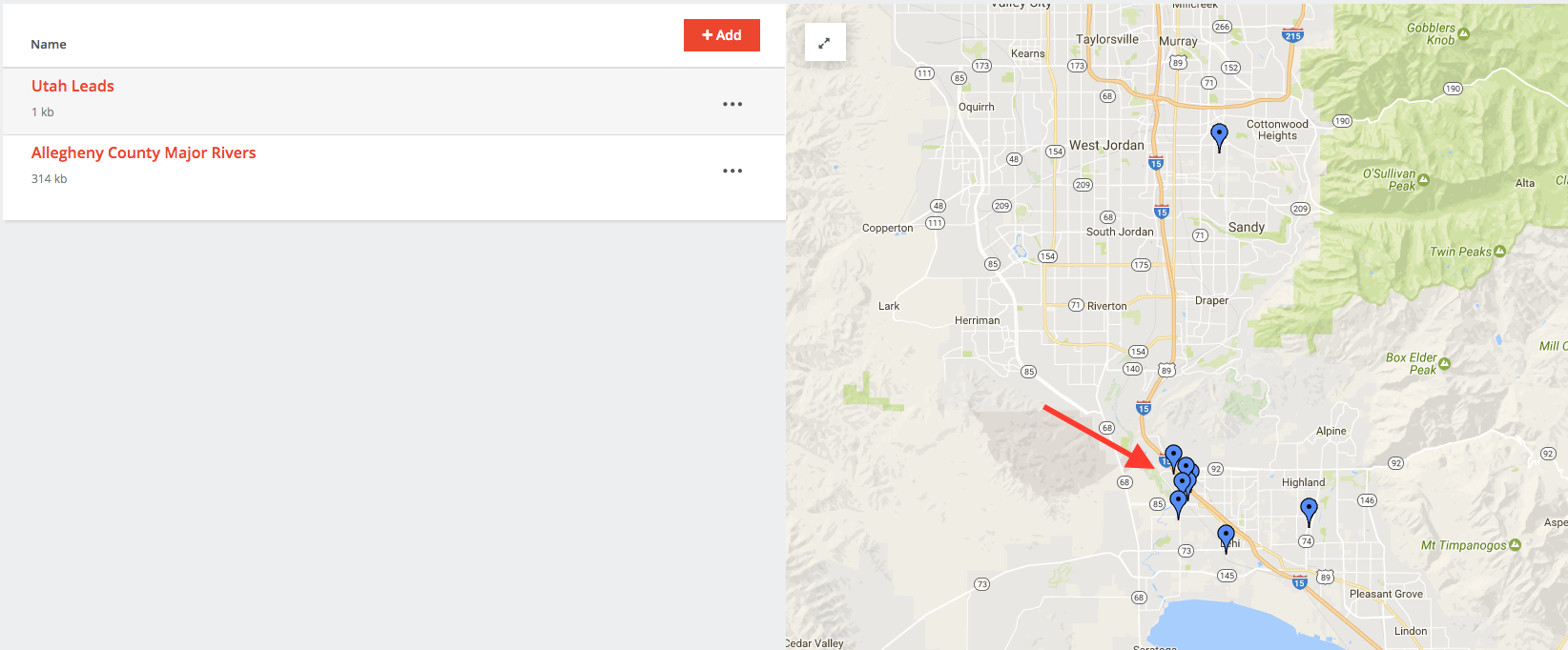Click the red Add button
This screenshot has width=1568, height=650.
pyautogui.click(x=722, y=35)
